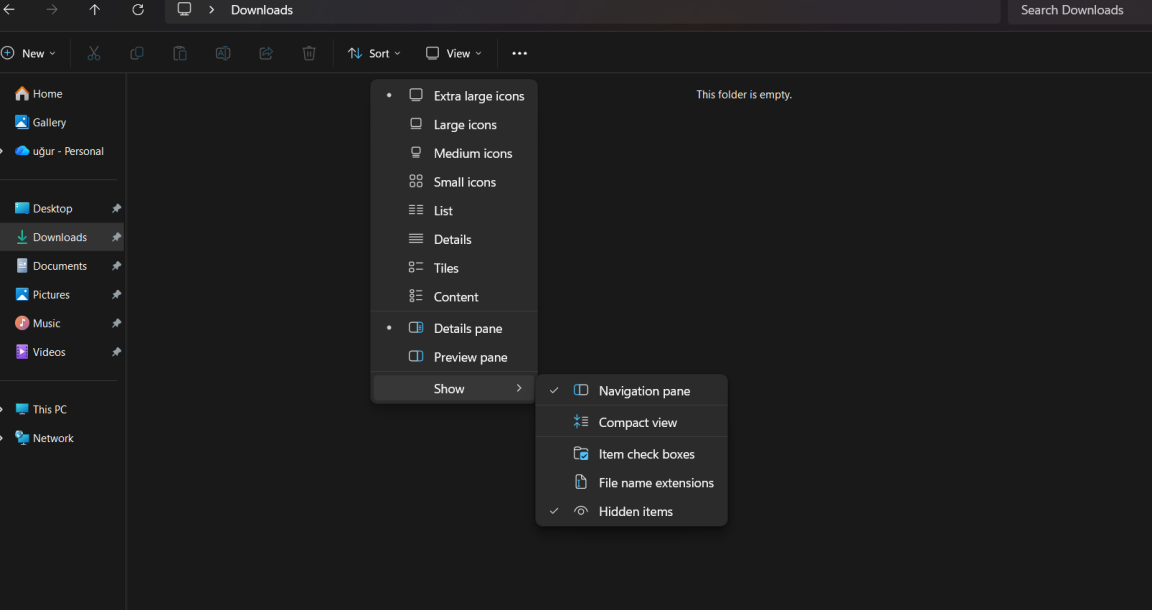1152x610 pixels.
Task: Click the Copy icon in the toolbar
Action: (136, 53)
